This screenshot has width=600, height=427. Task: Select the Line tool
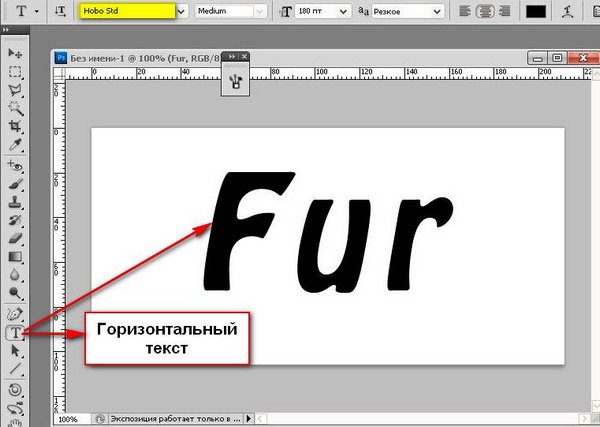[15, 369]
